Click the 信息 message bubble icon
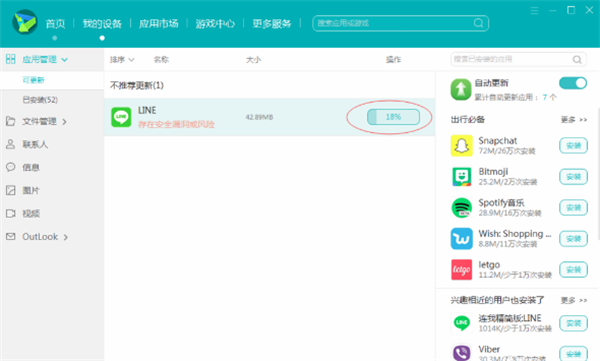This screenshot has width=600, height=361. [x=11, y=167]
